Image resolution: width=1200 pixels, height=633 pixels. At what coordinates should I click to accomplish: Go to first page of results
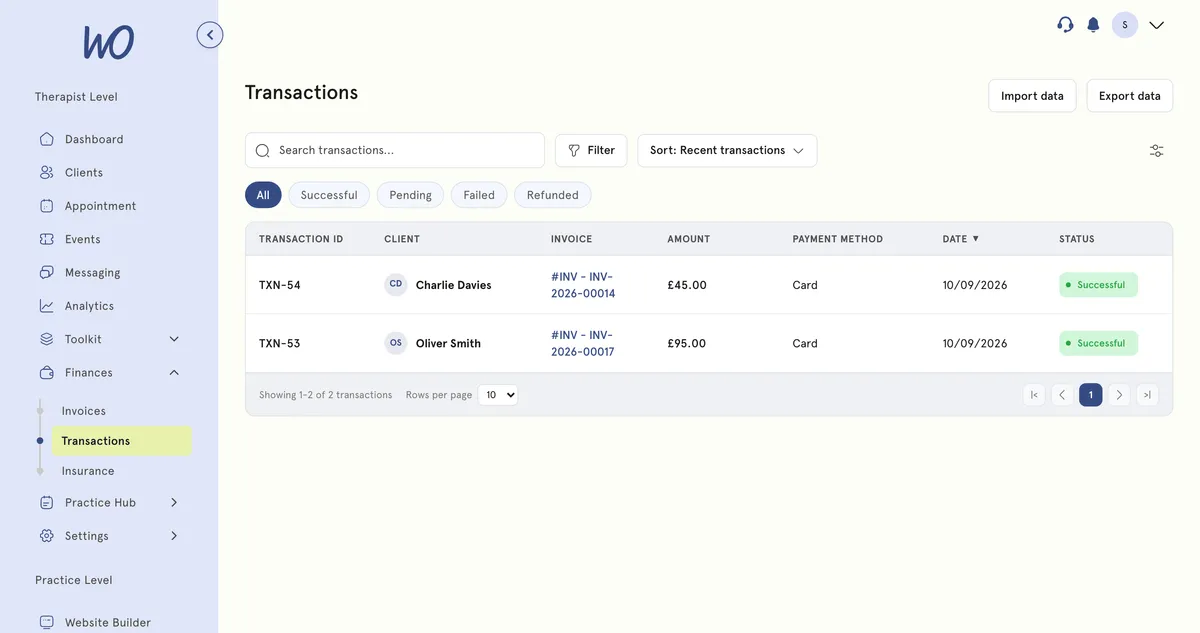tap(1034, 395)
